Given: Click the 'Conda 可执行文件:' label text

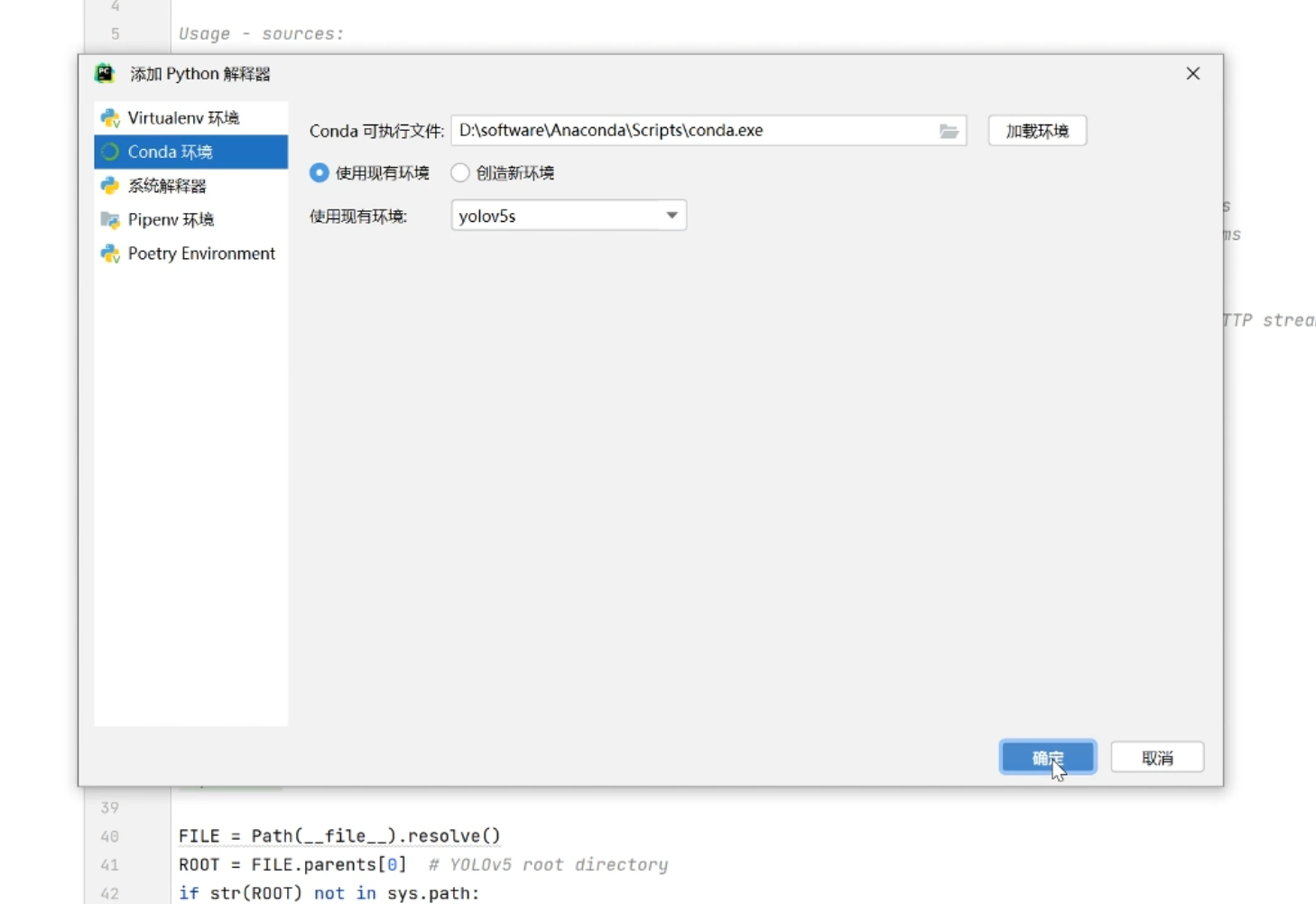Looking at the screenshot, I should click(x=376, y=131).
